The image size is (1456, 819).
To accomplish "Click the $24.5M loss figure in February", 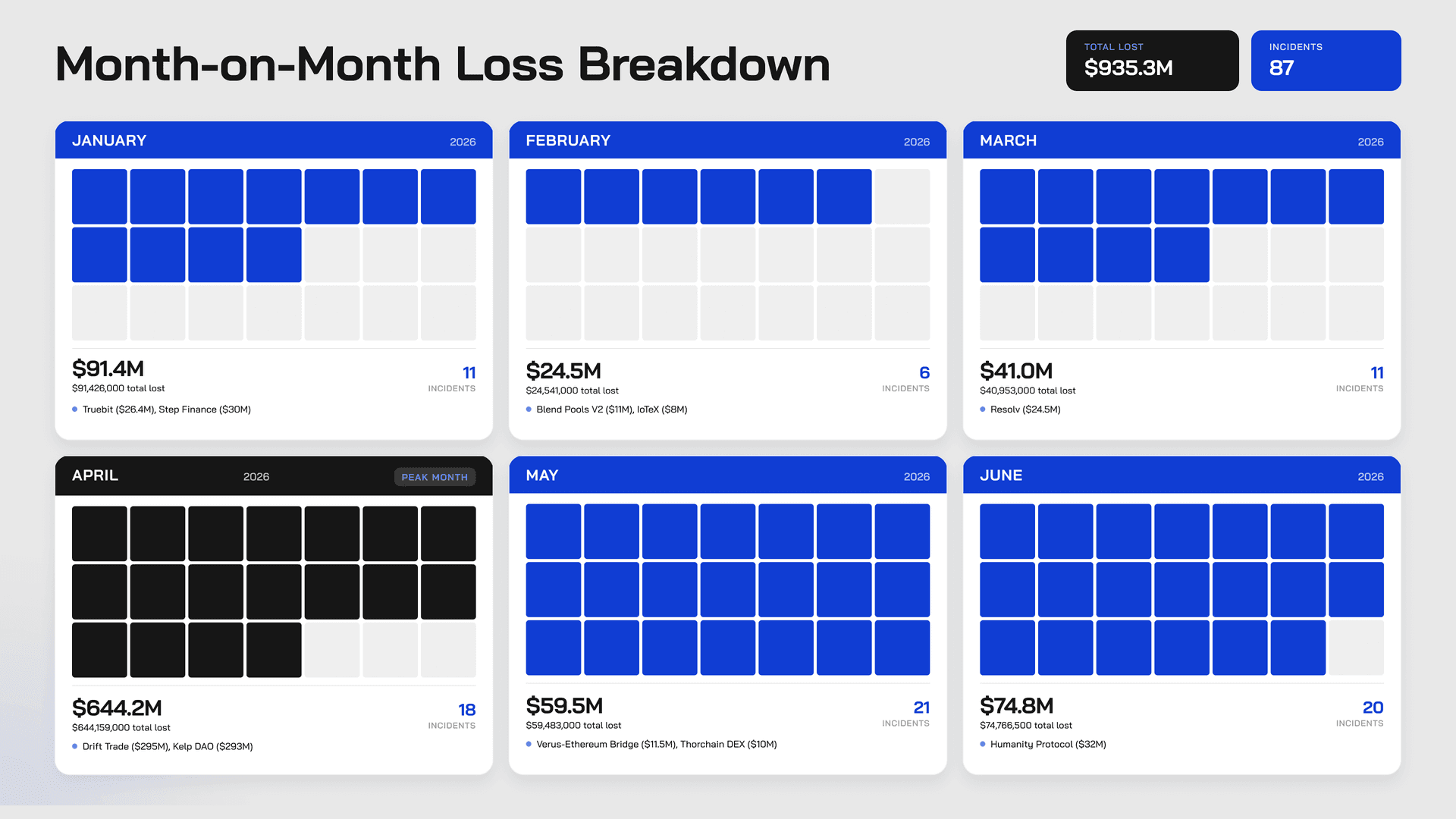I will coord(563,371).
